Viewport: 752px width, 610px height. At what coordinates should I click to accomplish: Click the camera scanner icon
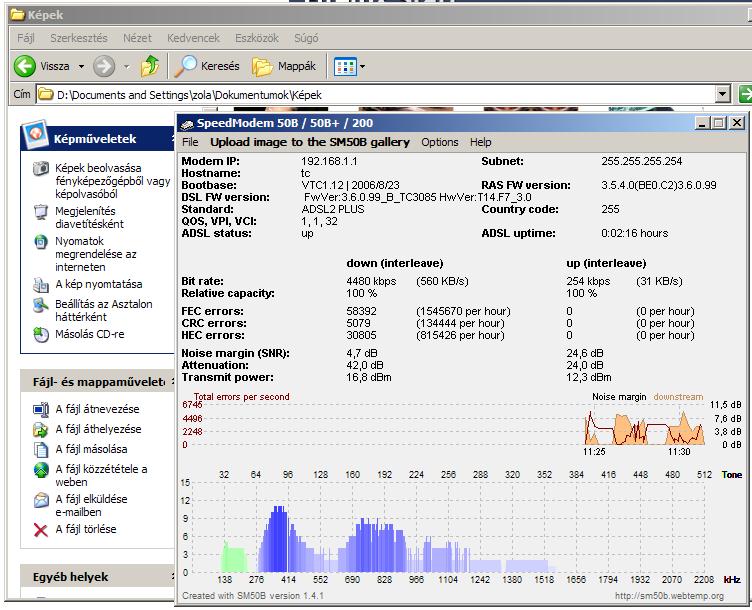point(41,168)
